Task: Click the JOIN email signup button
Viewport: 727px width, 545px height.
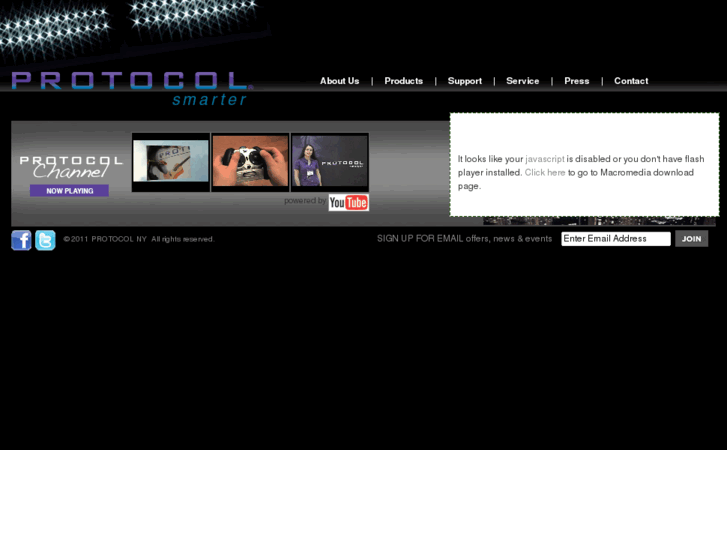Action: (691, 239)
